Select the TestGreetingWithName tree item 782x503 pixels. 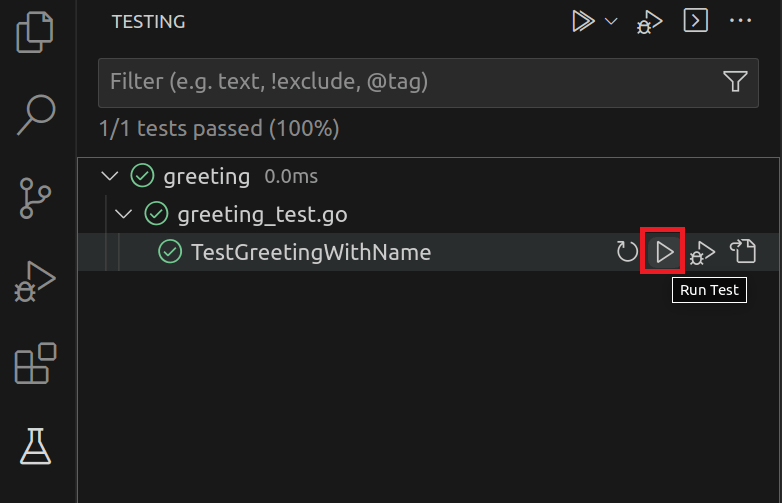coord(310,252)
